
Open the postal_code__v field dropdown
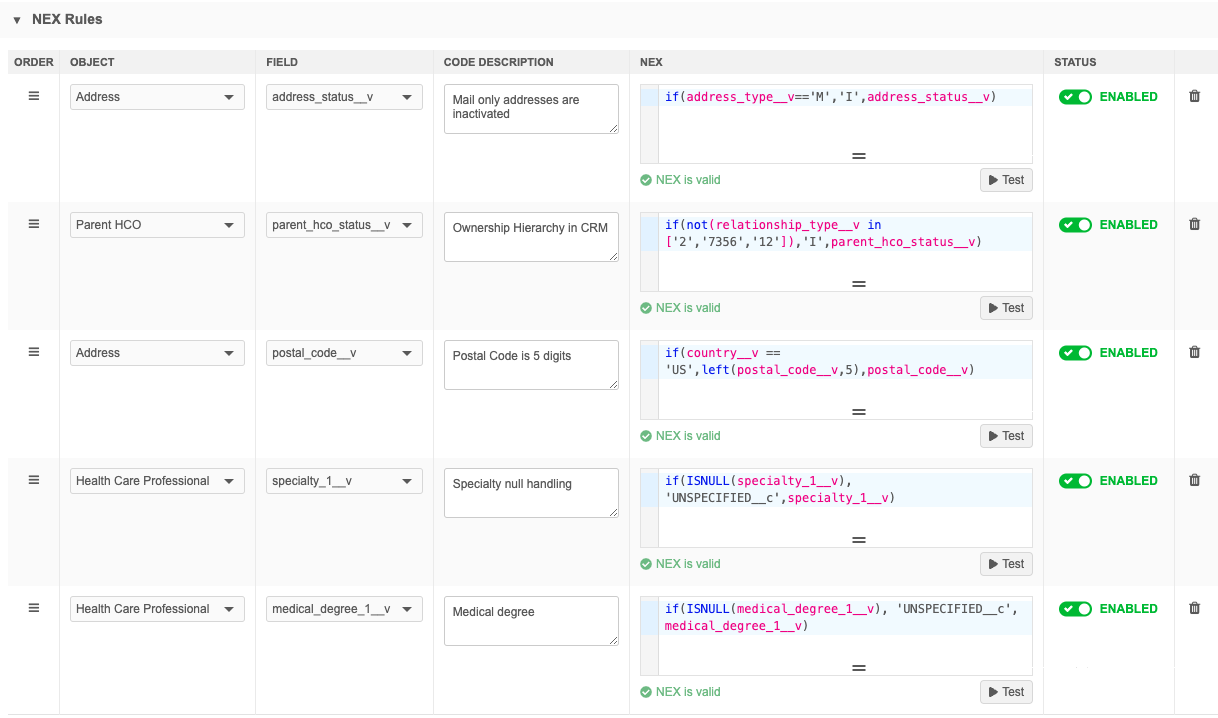344,353
